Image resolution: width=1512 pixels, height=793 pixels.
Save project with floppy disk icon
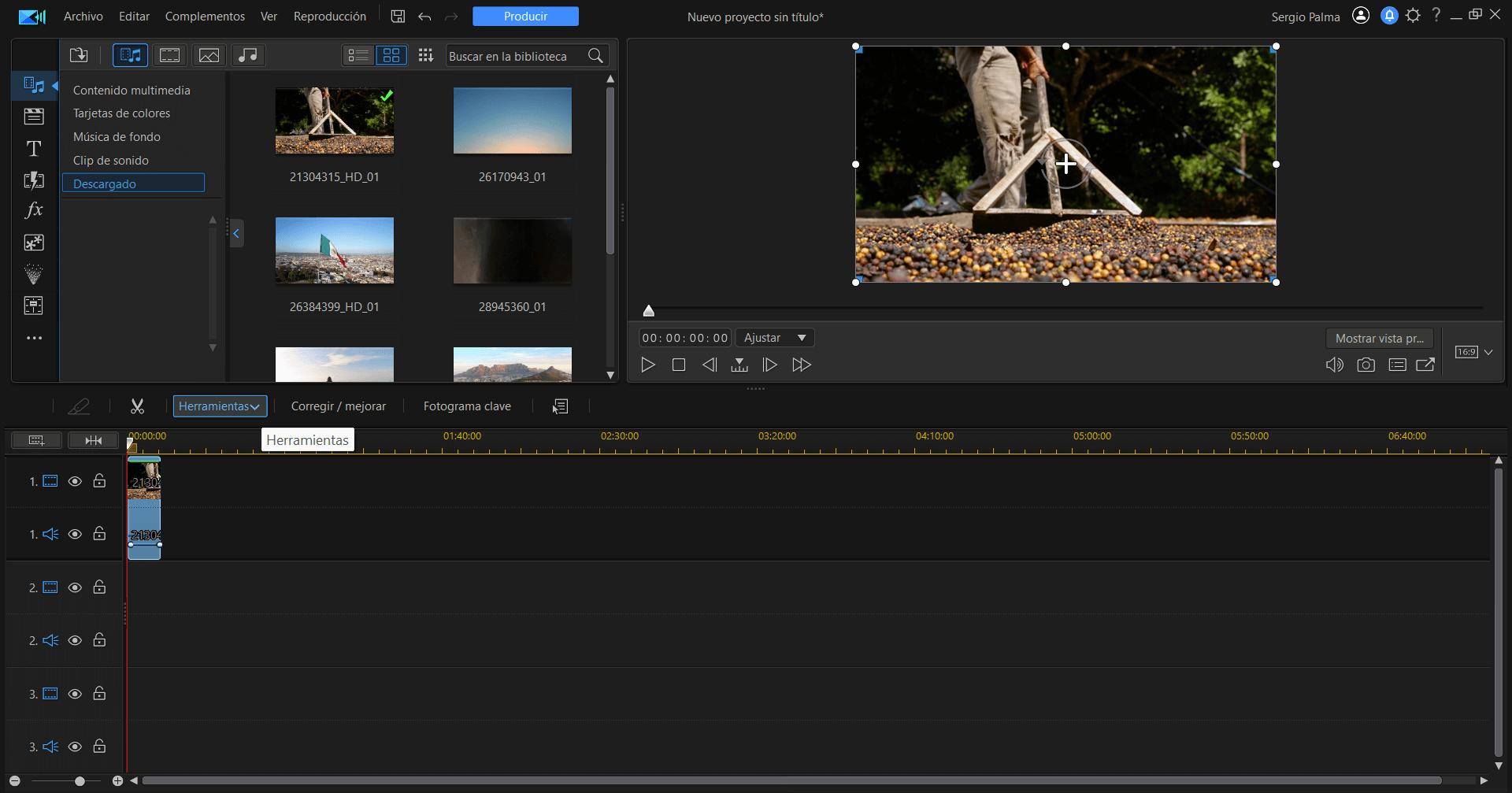pos(398,17)
